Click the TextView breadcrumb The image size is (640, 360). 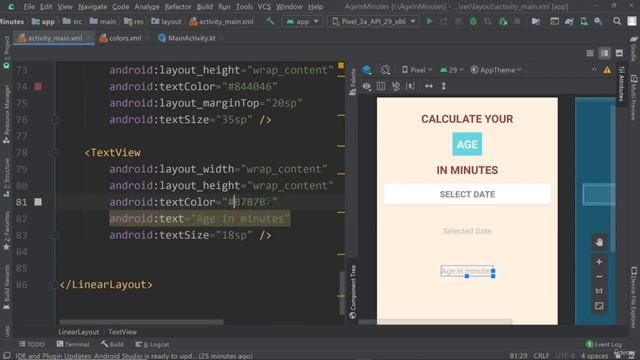point(123,332)
